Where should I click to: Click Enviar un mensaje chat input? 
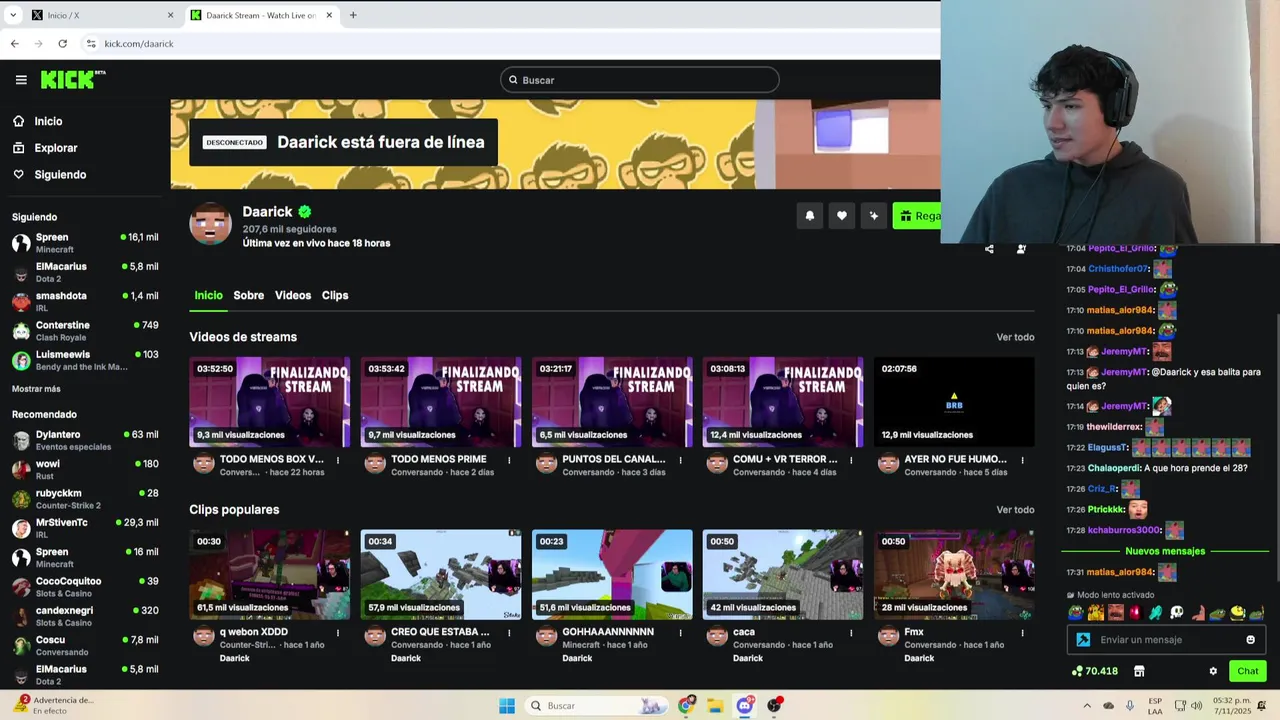[x=1167, y=640]
